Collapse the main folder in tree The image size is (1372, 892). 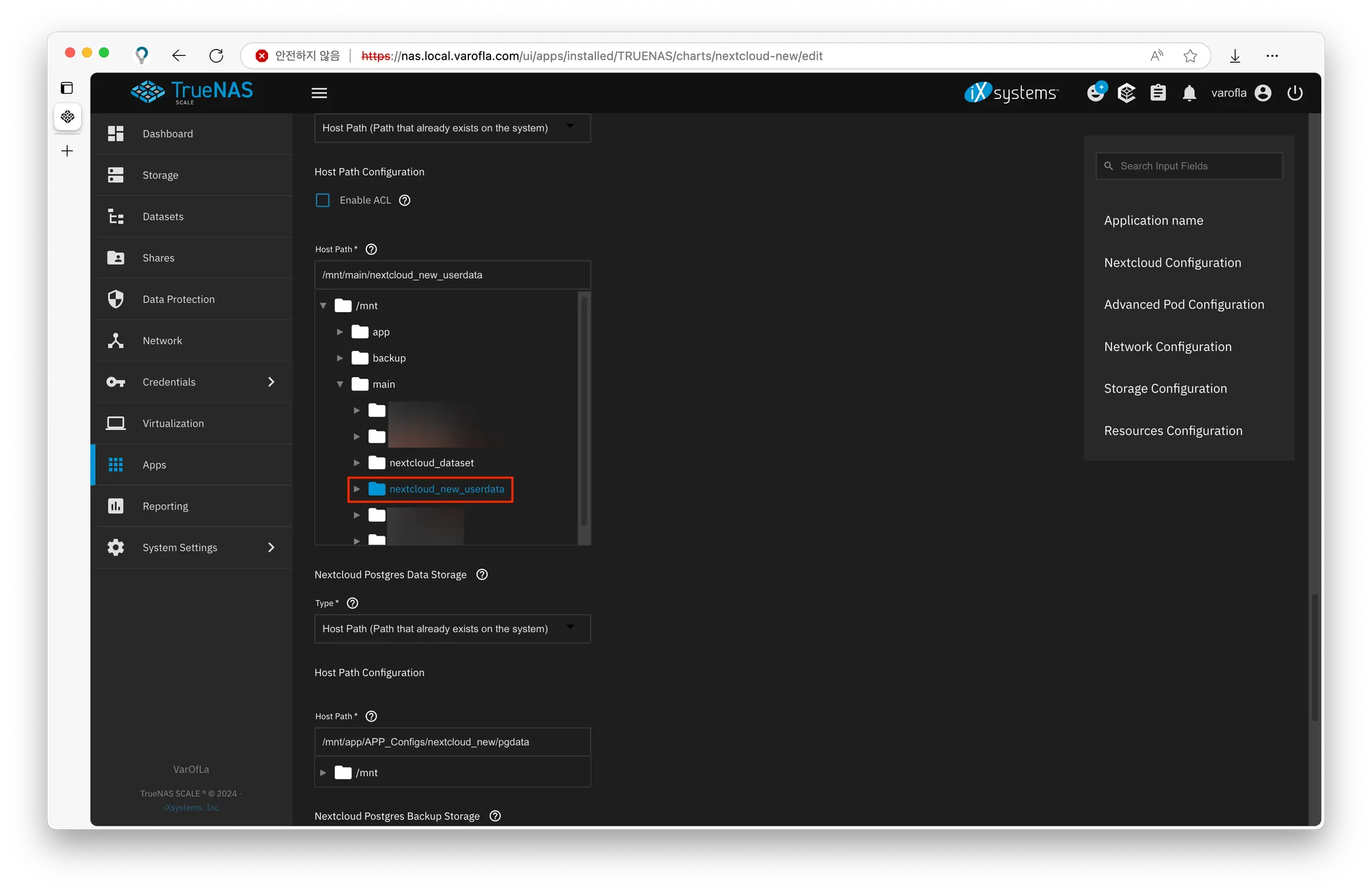pos(340,384)
